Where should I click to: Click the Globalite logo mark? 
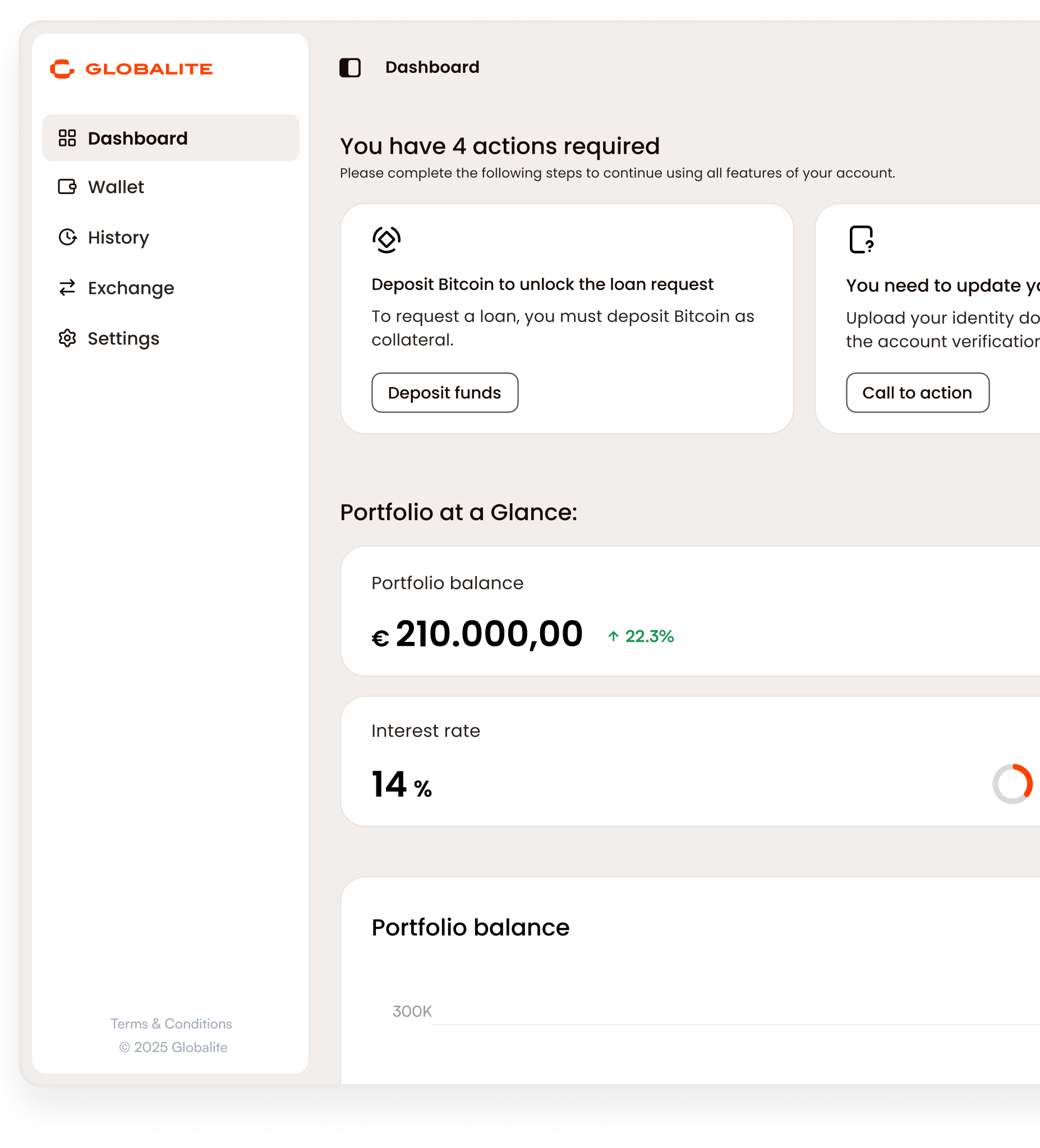(62, 69)
